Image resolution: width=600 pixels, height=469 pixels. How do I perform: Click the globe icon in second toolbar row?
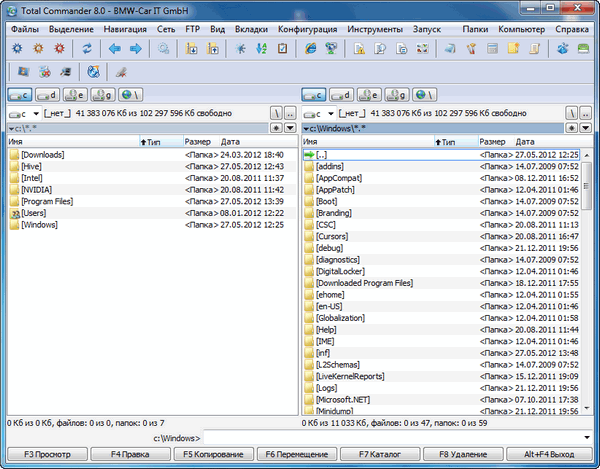93,72
